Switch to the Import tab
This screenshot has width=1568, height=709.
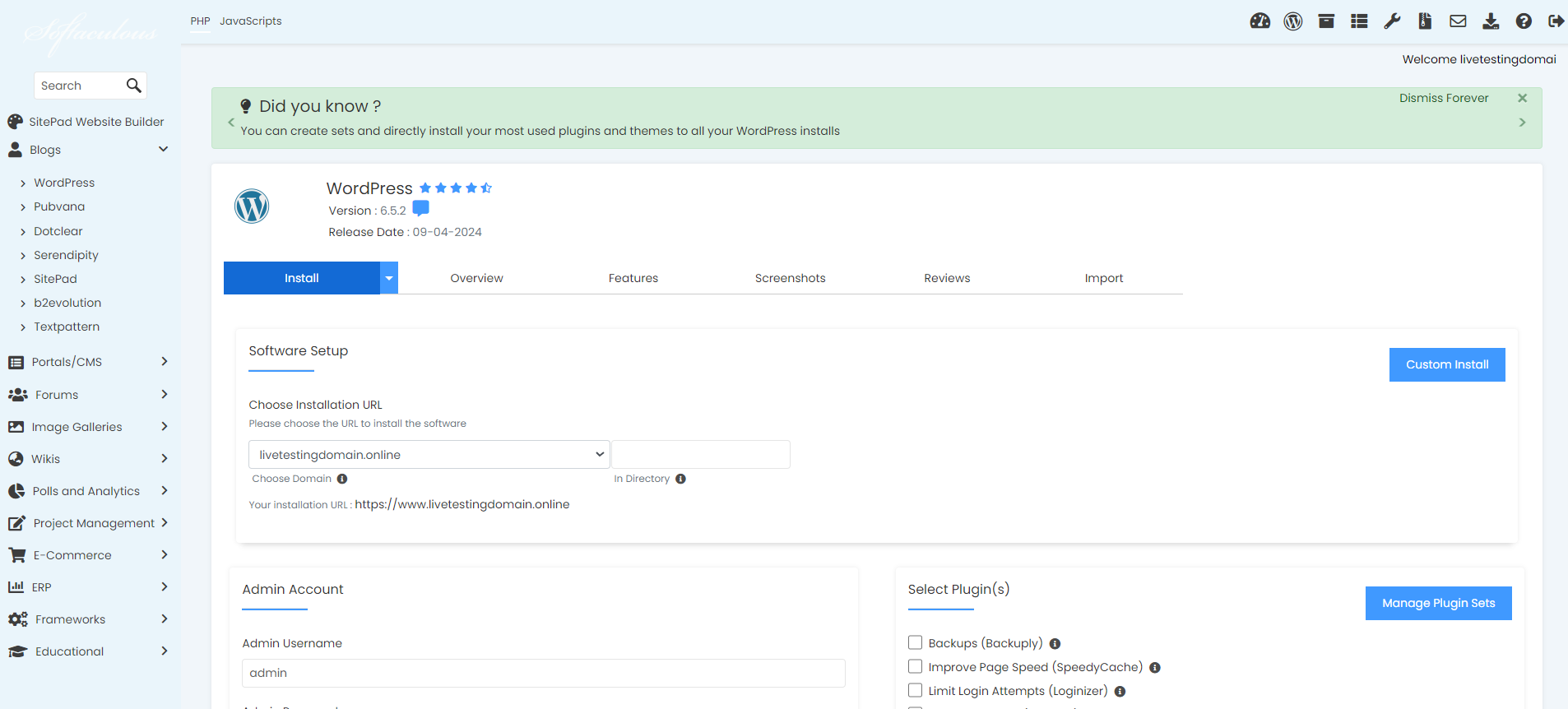click(x=1103, y=278)
